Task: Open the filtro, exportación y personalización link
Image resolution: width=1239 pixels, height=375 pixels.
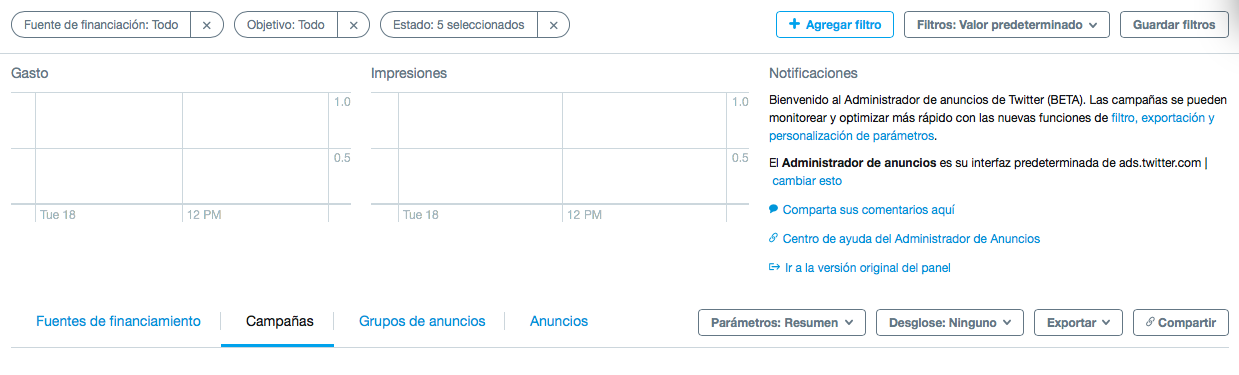Action: click(991, 126)
